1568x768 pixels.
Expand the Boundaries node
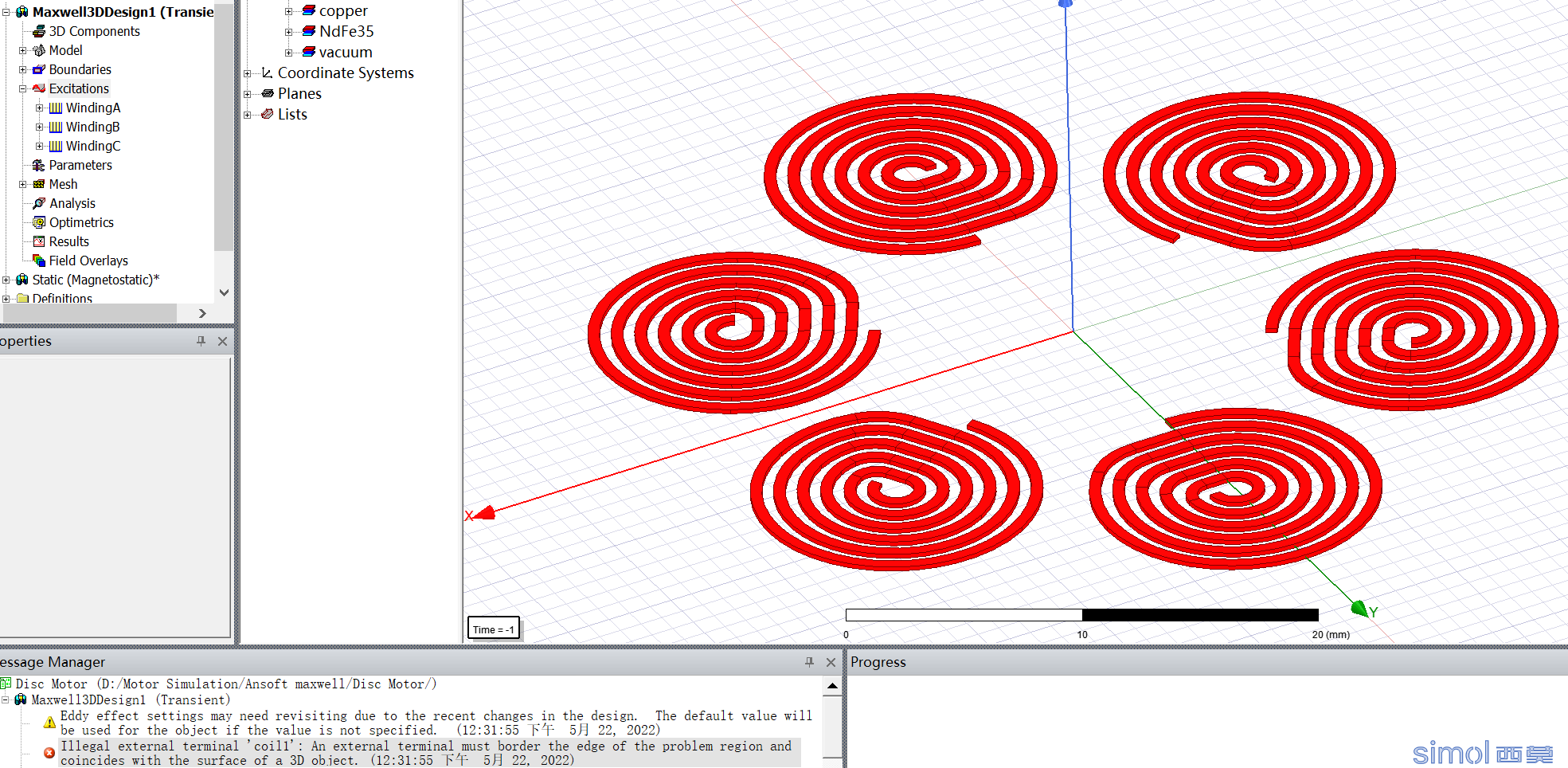[x=22, y=69]
